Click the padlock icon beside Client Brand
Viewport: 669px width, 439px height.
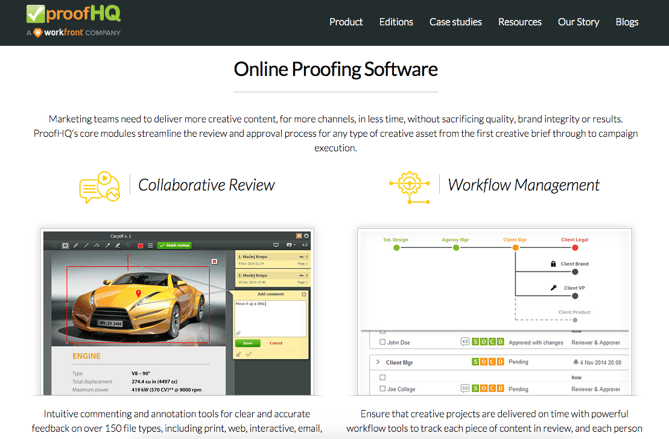tap(553, 264)
